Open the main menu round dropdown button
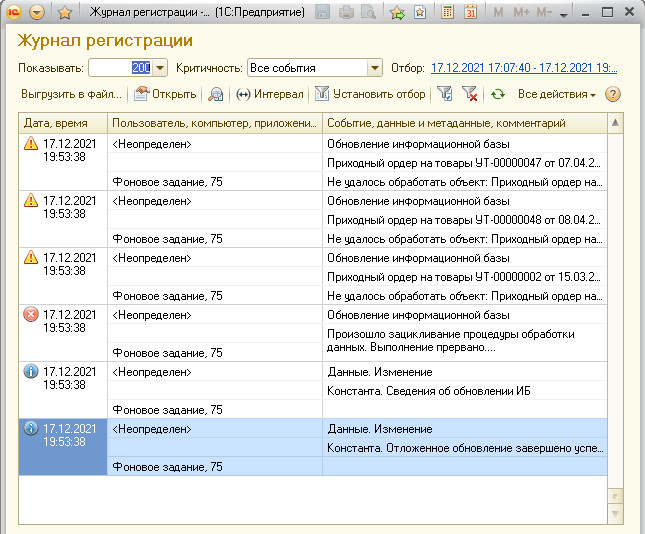This screenshot has width=645, height=534. [x=37, y=13]
